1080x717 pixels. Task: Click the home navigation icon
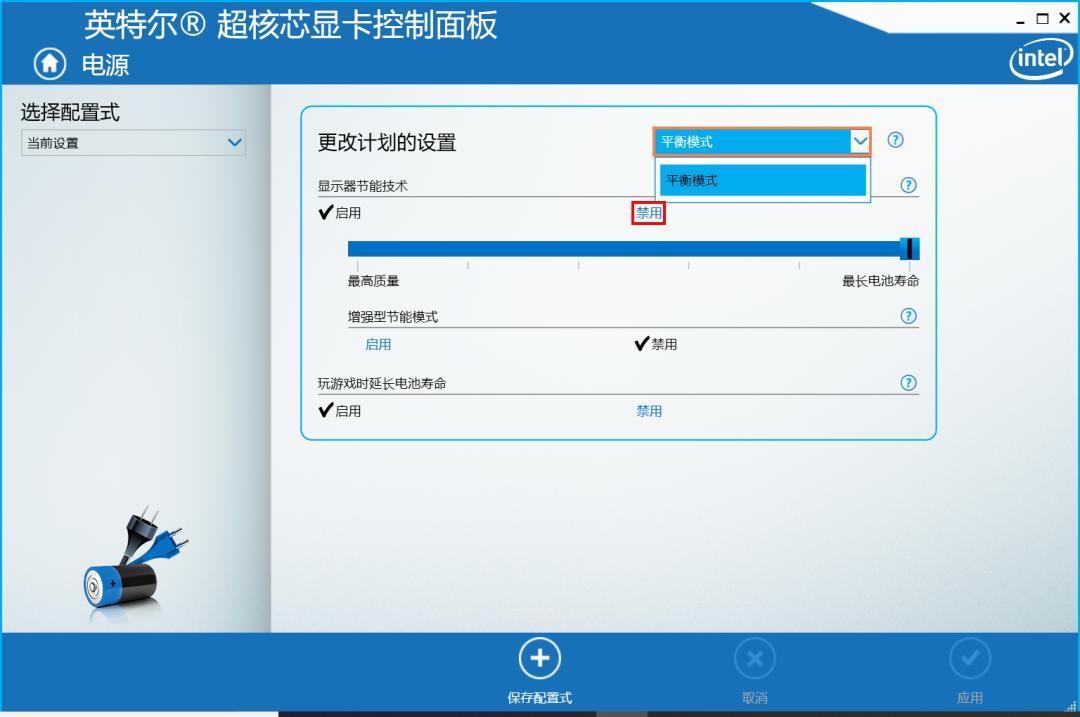49,64
